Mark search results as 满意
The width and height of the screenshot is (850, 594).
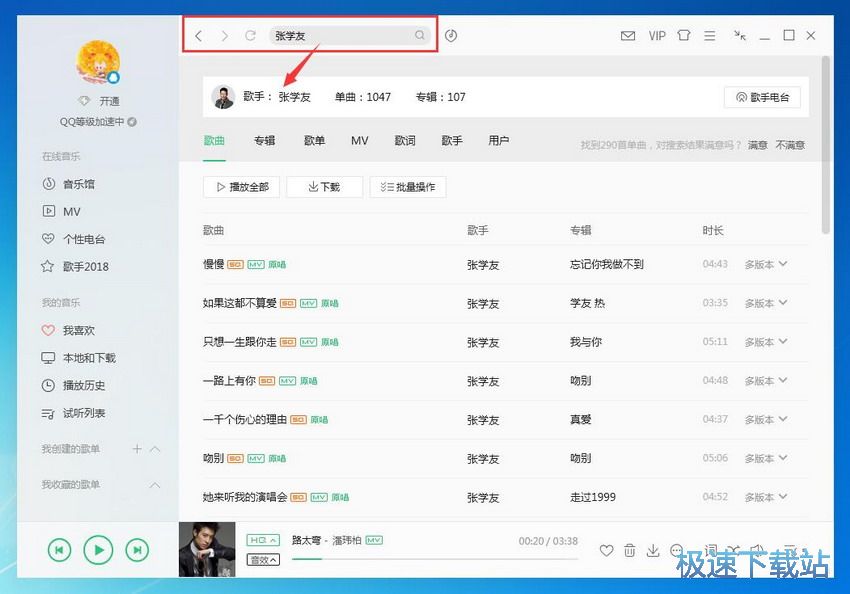[757, 145]
